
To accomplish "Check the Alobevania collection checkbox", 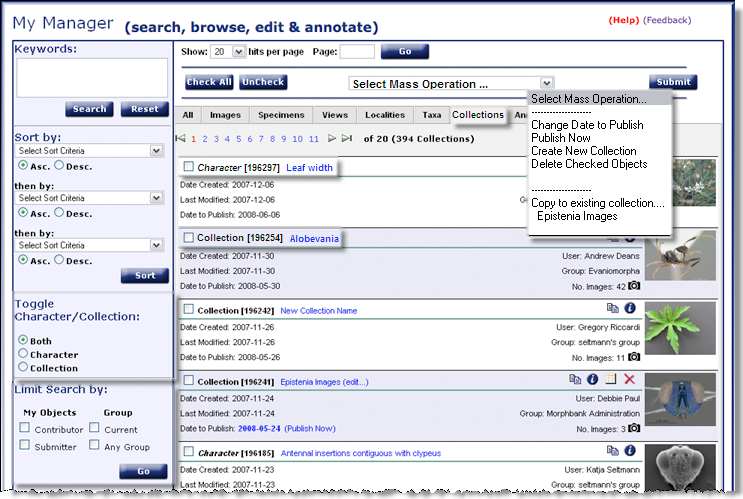I will pyautogui.click(x=189, y=237).
